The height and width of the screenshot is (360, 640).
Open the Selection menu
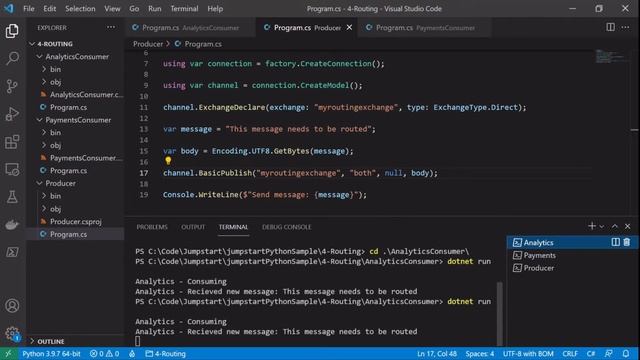tap(80, 9)
